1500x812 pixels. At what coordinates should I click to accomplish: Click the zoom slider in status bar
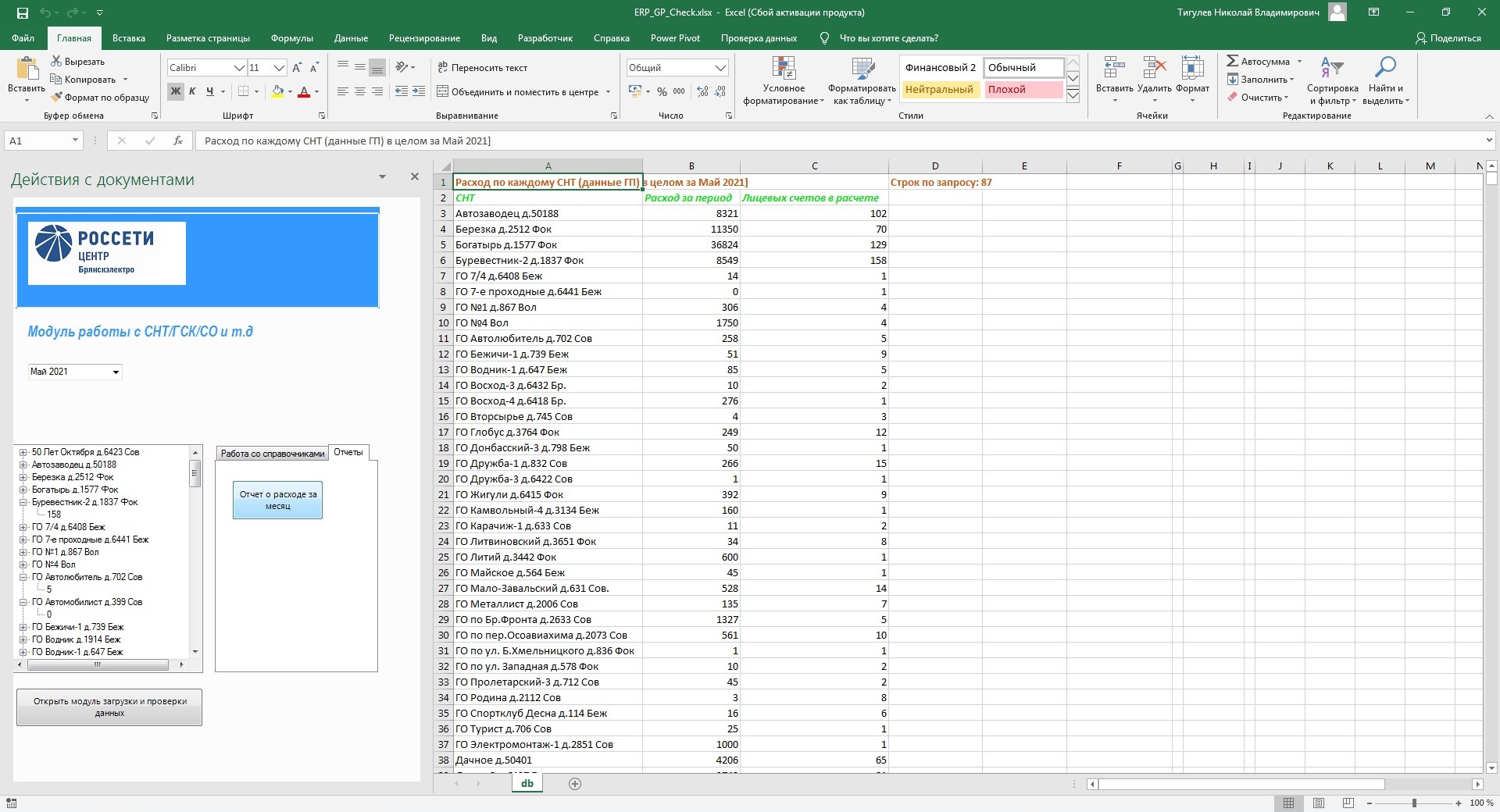click(1413, 803)
